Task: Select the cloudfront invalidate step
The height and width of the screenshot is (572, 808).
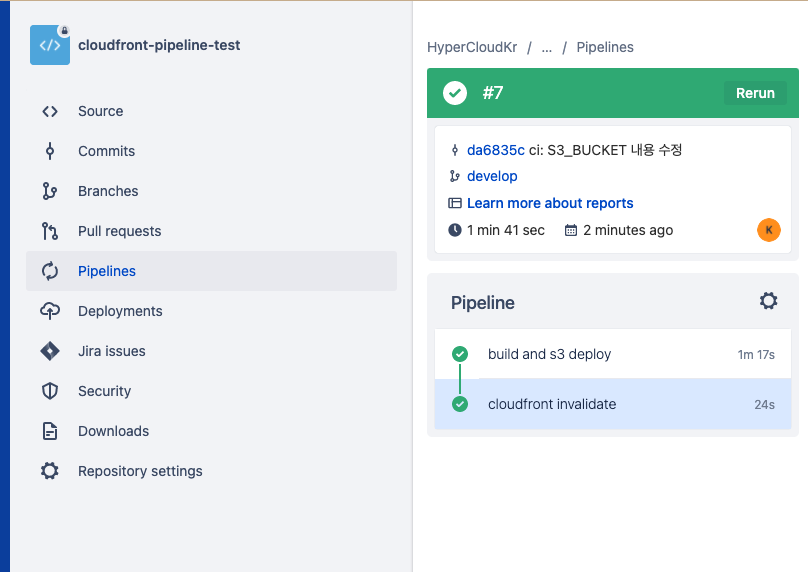Action: point(613,404)
